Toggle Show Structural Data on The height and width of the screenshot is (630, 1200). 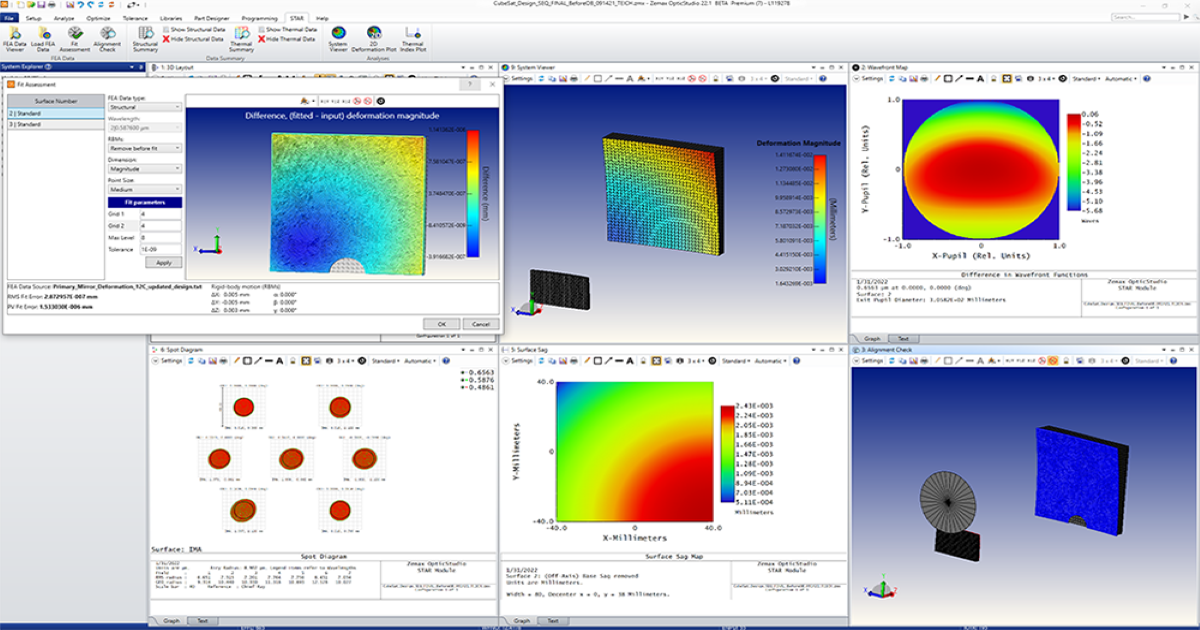pos(194,30)
